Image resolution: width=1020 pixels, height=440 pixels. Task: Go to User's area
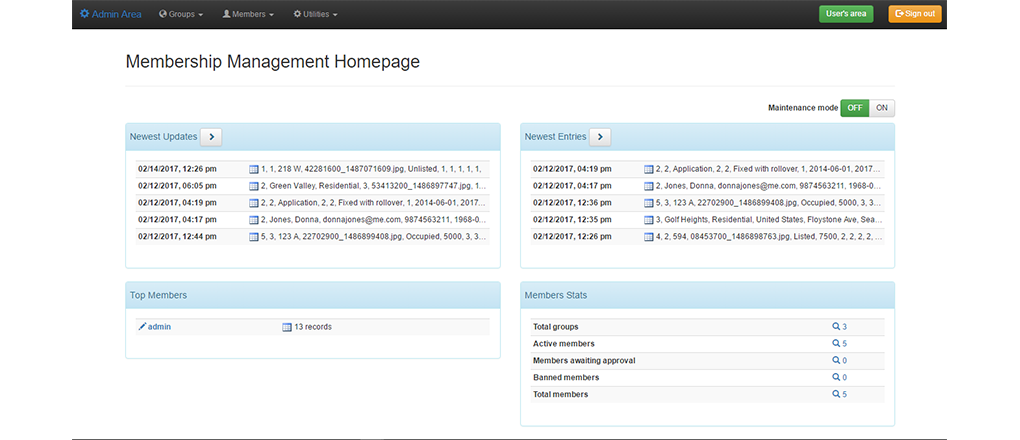(846, 14)
